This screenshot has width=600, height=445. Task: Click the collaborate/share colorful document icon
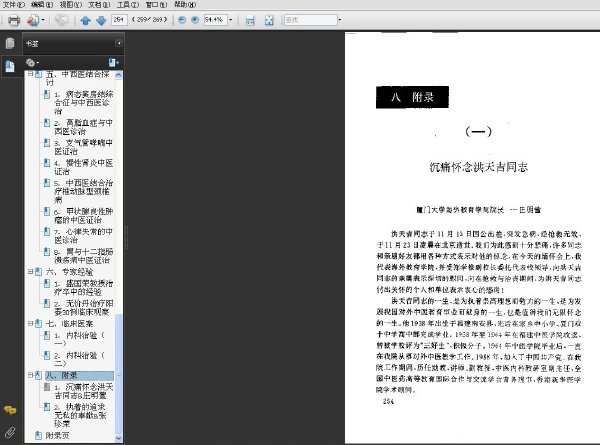[x=33, y=20]
